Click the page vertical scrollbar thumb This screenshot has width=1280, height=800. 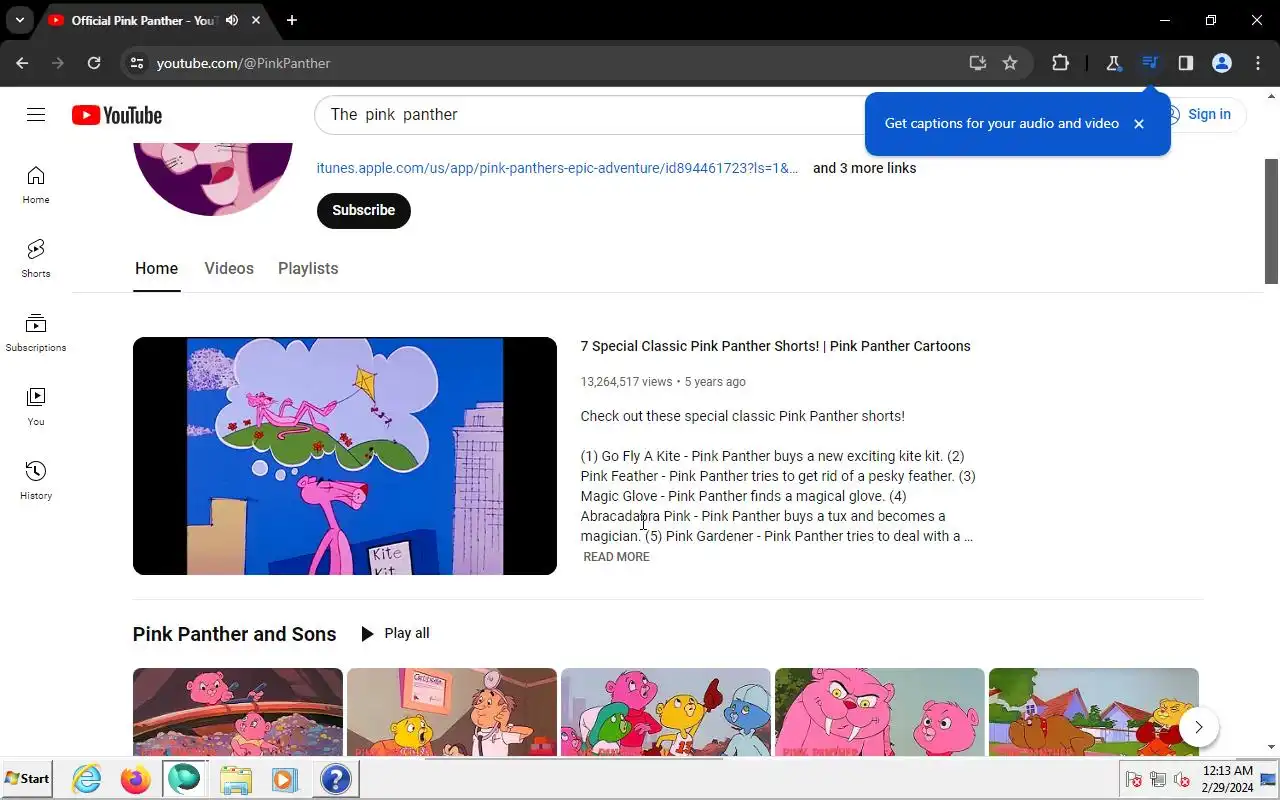[x=1272, y=221]
